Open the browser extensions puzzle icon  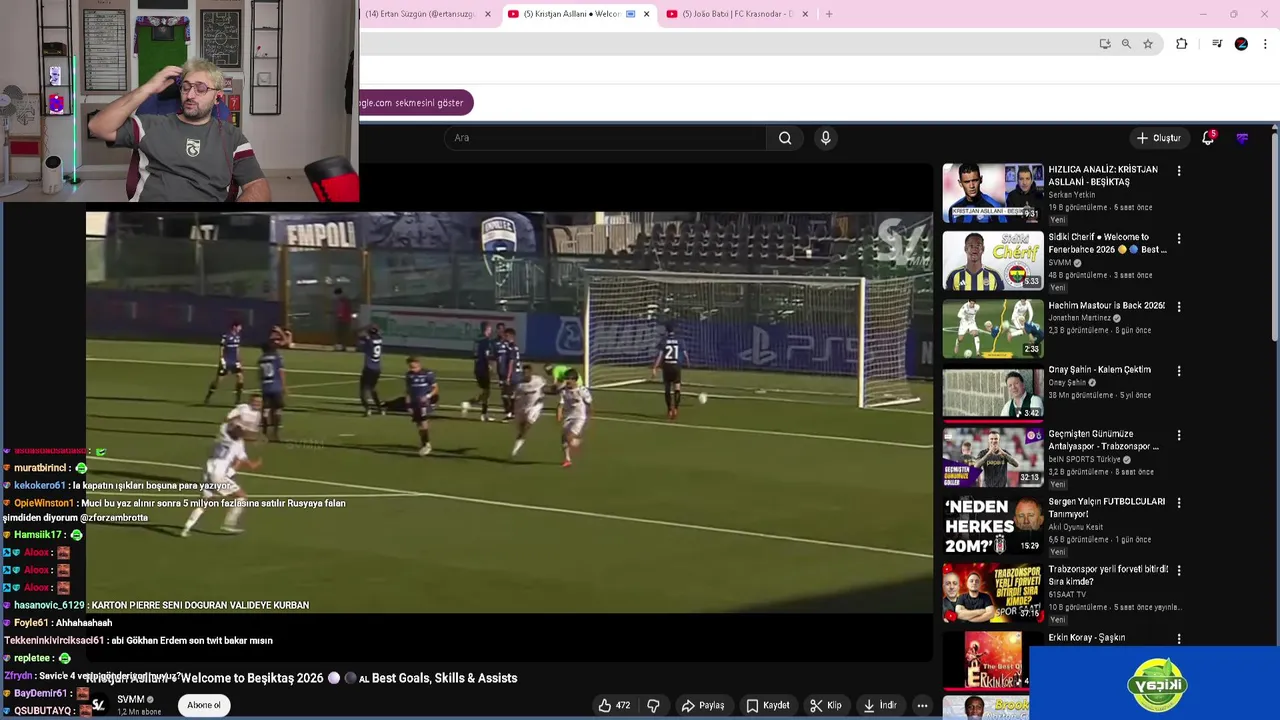pos(1182,44)
